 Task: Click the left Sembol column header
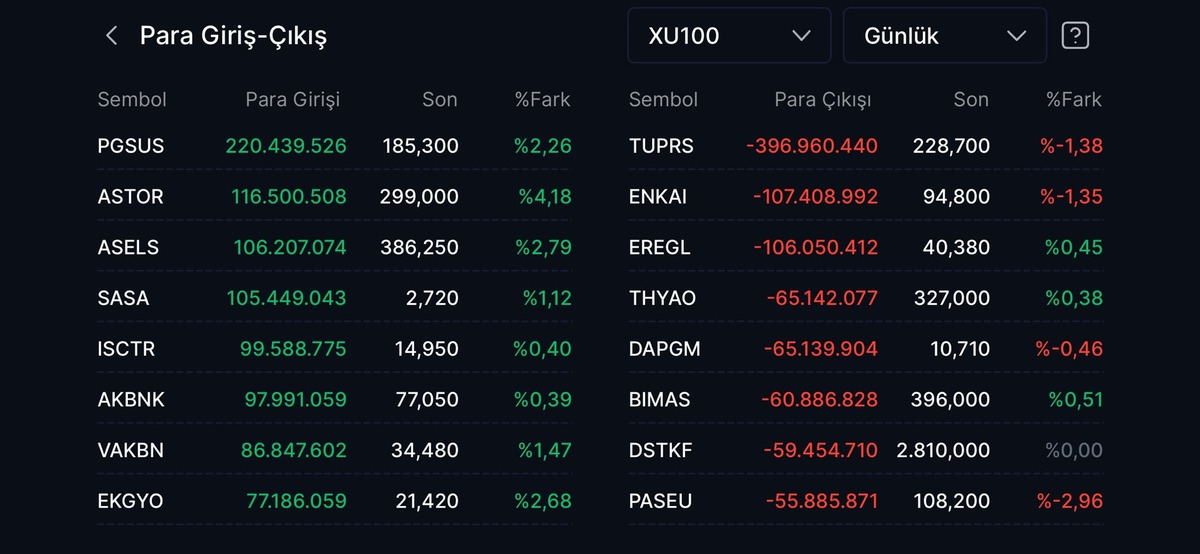(x=132, y=100)
